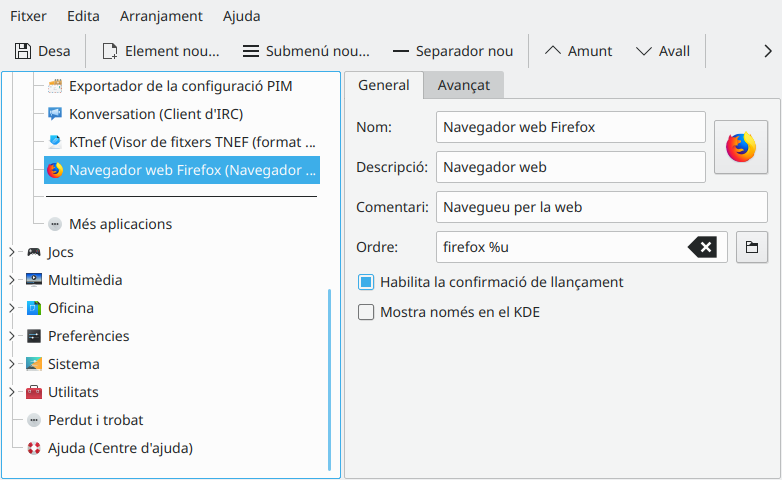Add a new item with Element nou
The image size is (782, 480).
point(159,51)
